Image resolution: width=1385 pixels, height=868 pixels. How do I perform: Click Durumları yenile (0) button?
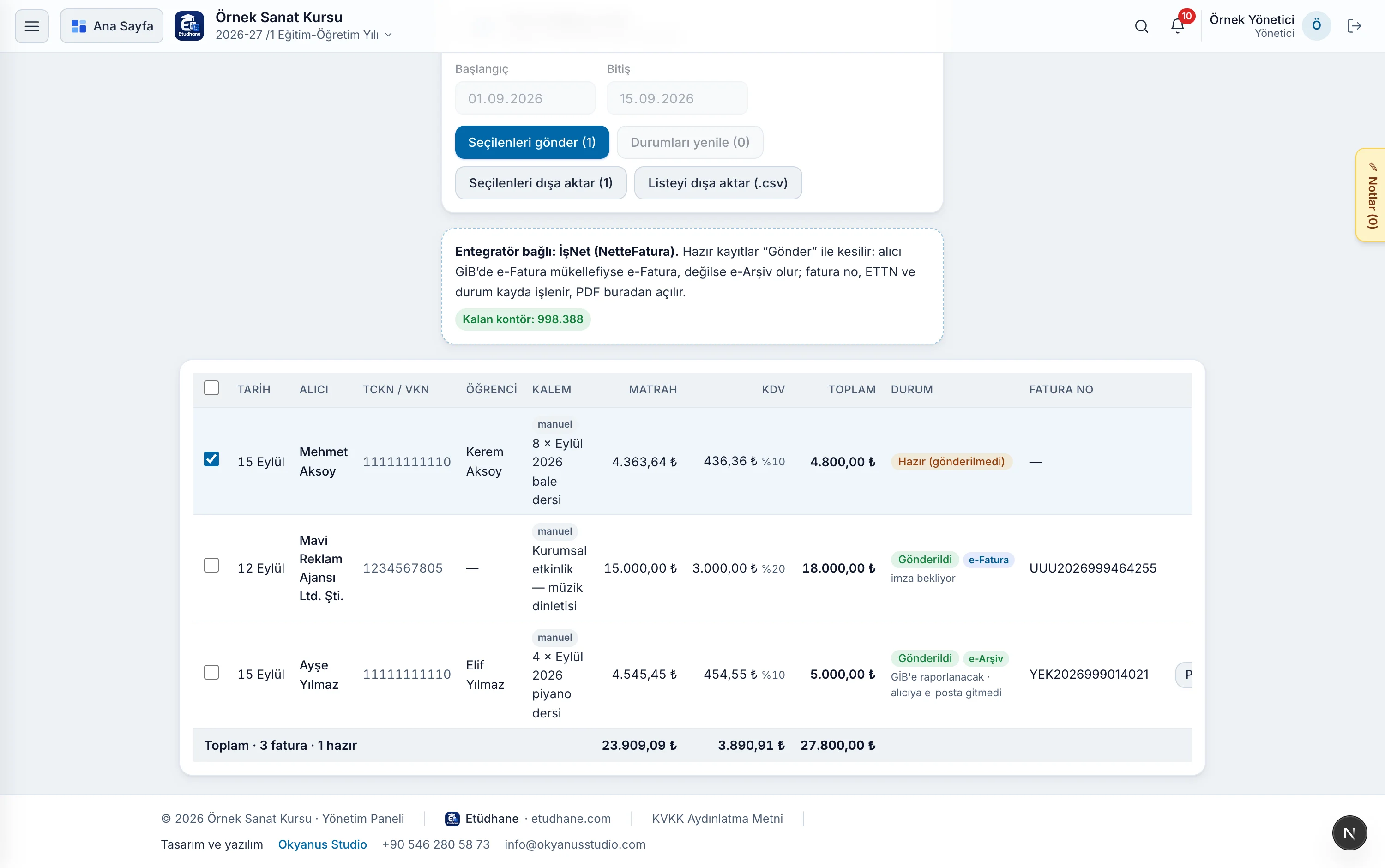[x=690, y=142]
